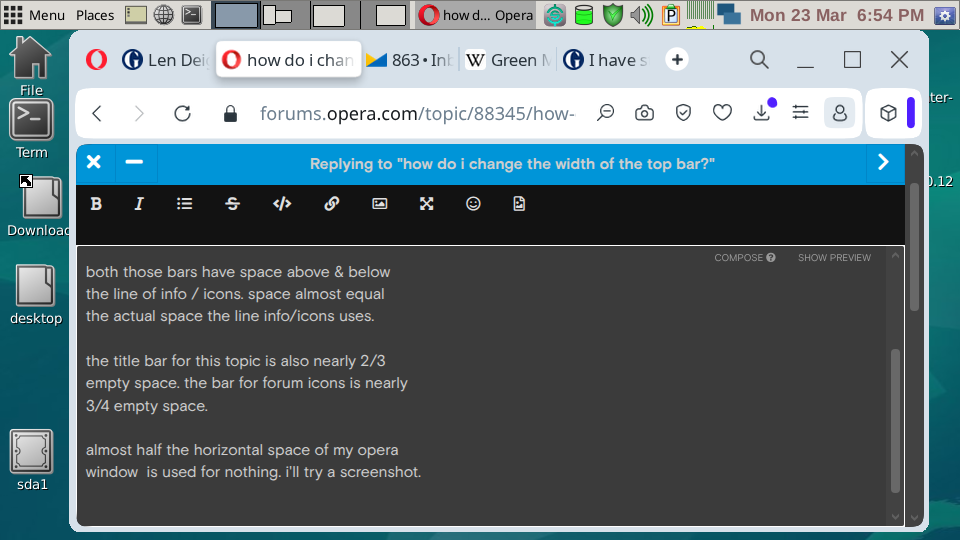The height and width of the screenshot is (540, 960).
Task: Discard the reply with the X button
Action: click(x=94, y=162)
